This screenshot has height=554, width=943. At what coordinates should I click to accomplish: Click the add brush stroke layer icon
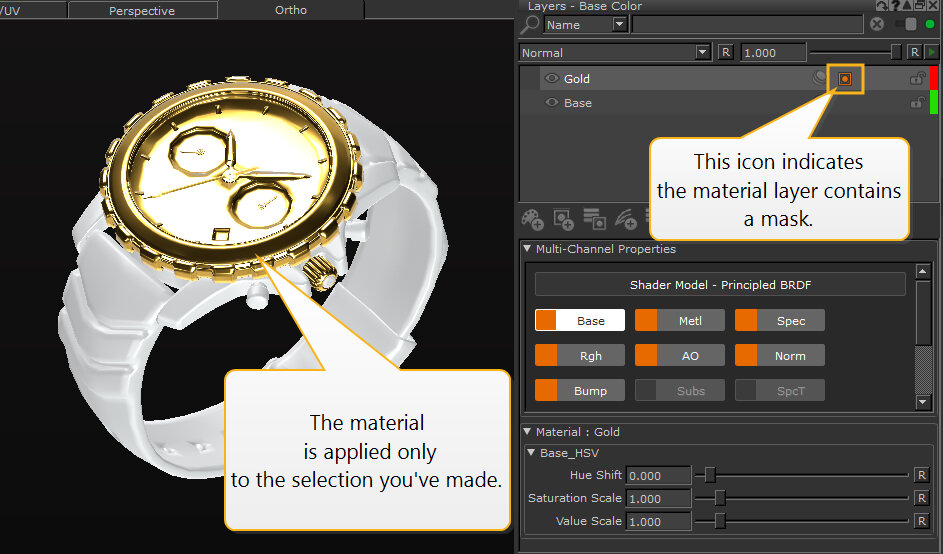point(626,217)
